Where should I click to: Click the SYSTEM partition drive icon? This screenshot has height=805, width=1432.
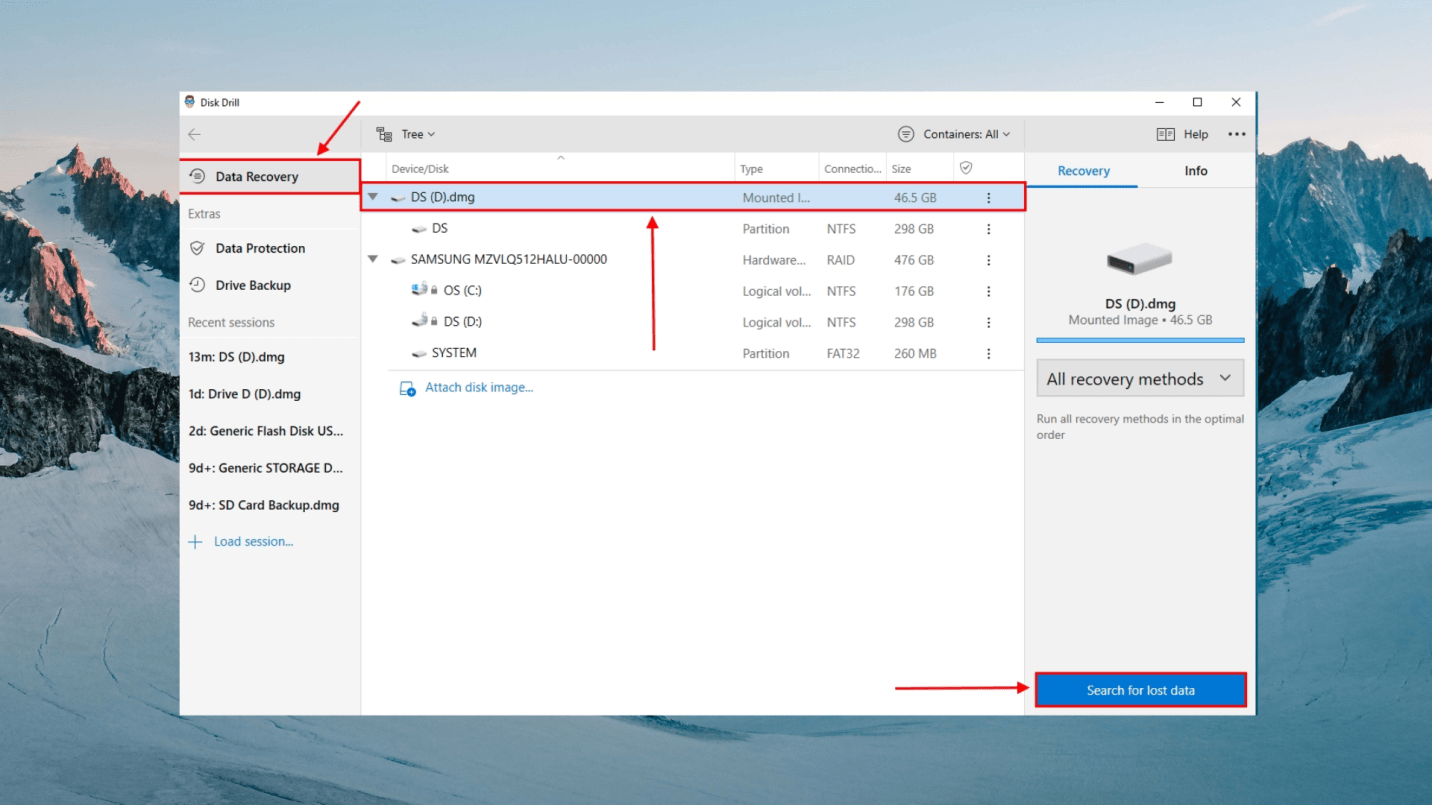(419, 354)
